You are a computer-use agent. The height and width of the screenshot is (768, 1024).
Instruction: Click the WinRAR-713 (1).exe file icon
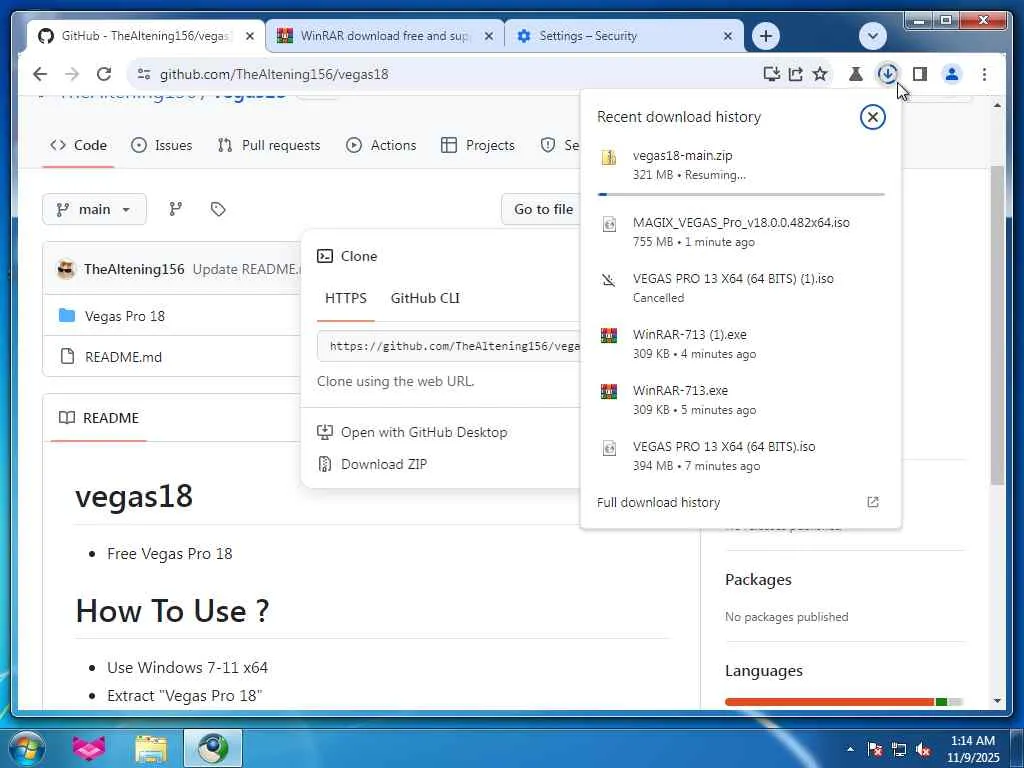tap(609, 336)
